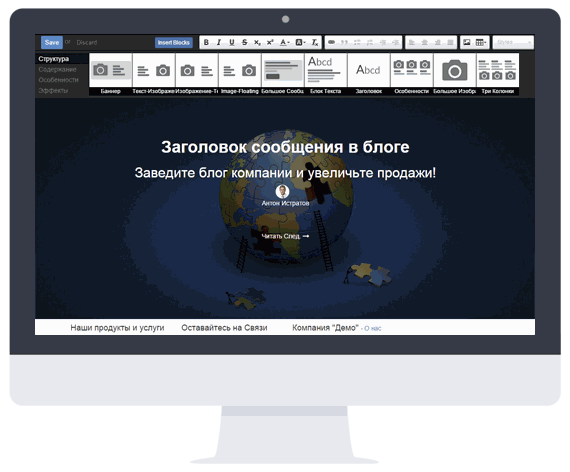Apply subscript formatting
The image size is (570, 472).
coord(257,43)
